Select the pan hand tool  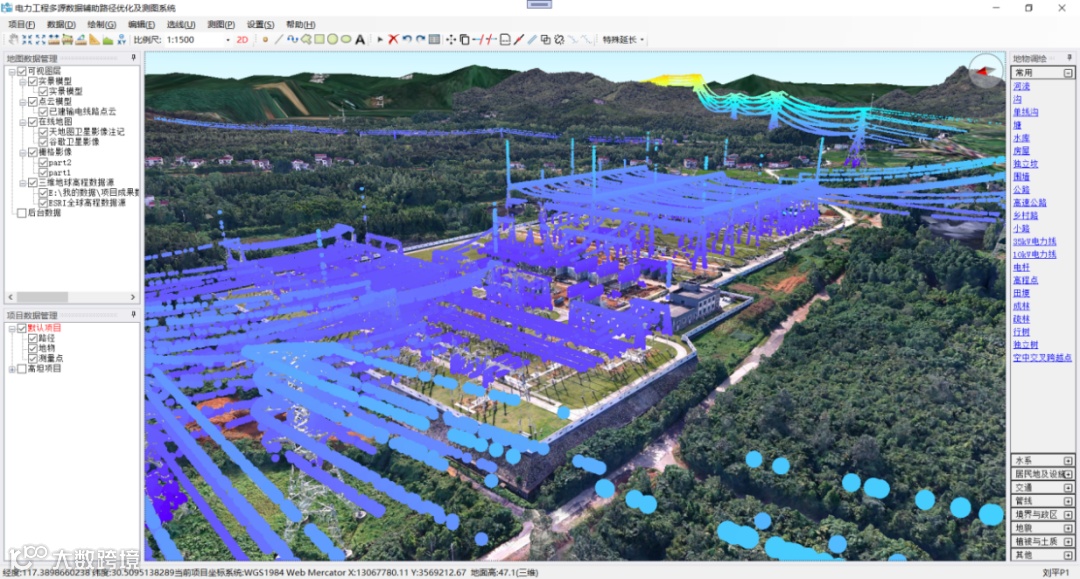tap(14, 39)
